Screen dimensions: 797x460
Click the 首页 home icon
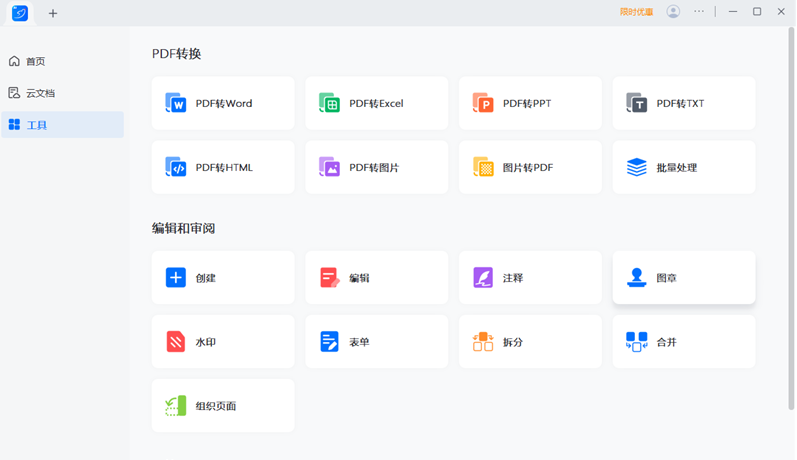14,61
